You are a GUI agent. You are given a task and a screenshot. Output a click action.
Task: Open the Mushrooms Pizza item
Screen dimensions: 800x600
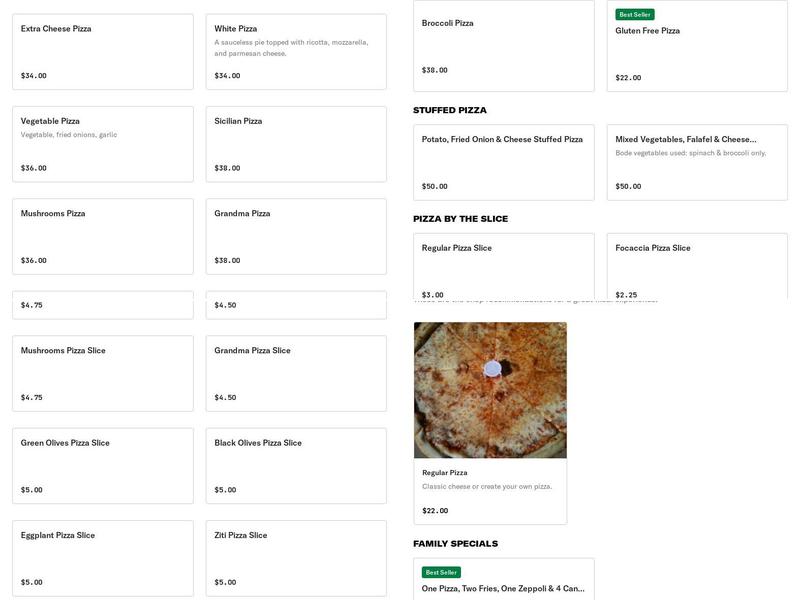[100, 235]
